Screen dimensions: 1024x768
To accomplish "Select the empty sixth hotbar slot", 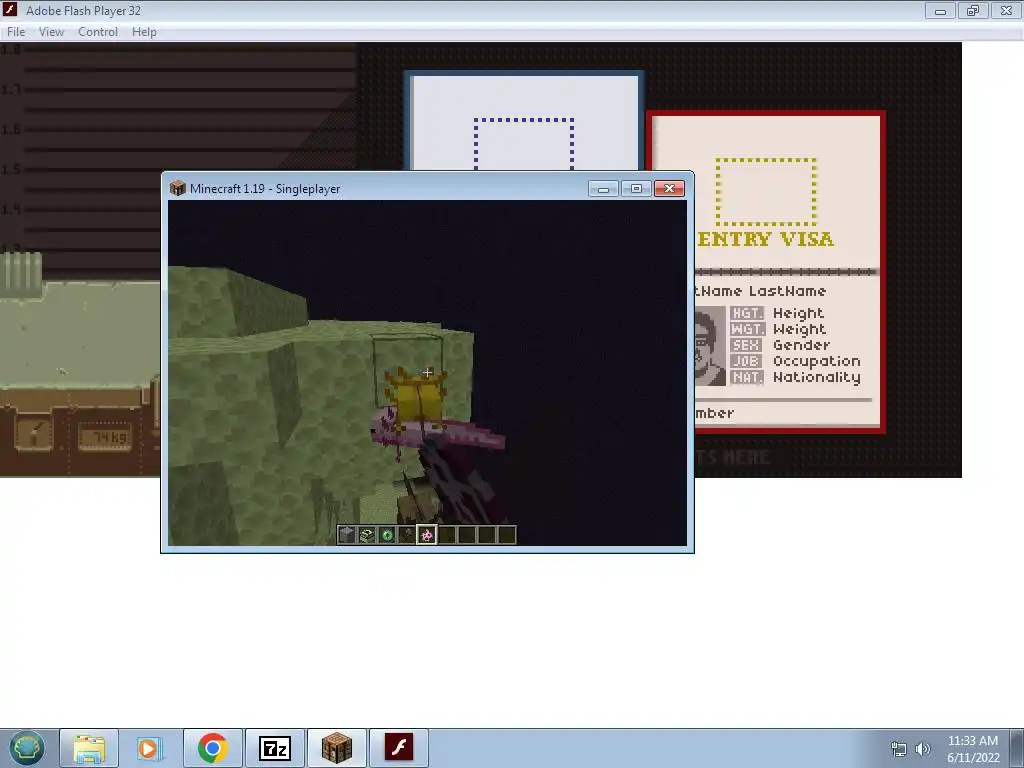I will (447, 535).
